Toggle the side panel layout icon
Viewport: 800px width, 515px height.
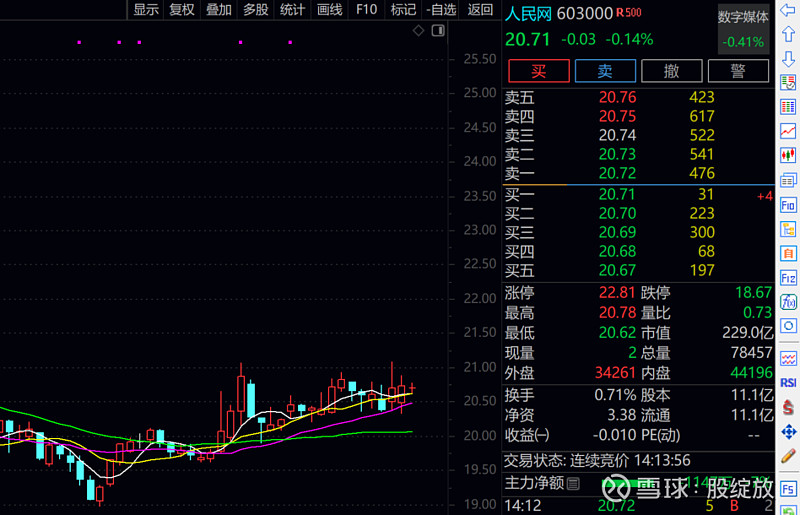tap(438, 31)
